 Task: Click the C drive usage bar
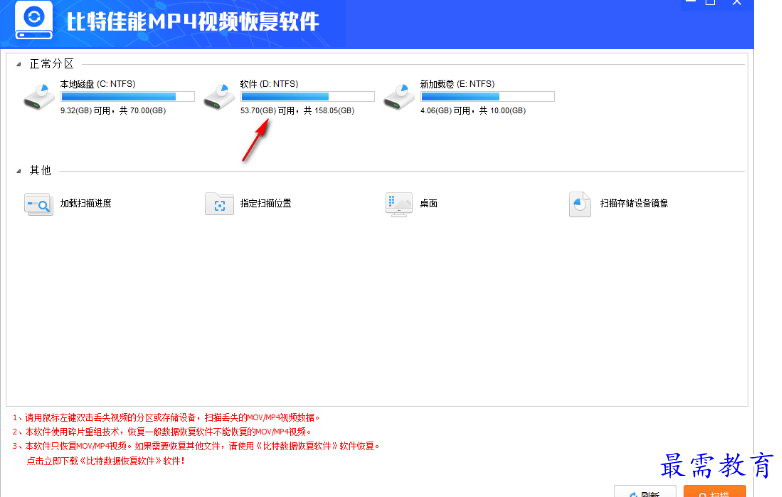click(x=128, y=97)
